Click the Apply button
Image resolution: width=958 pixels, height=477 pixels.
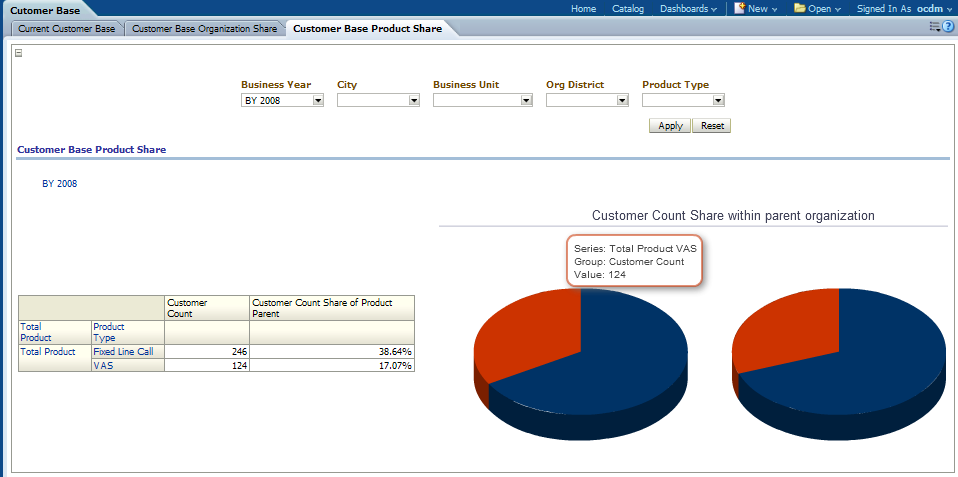click(670, 126)
